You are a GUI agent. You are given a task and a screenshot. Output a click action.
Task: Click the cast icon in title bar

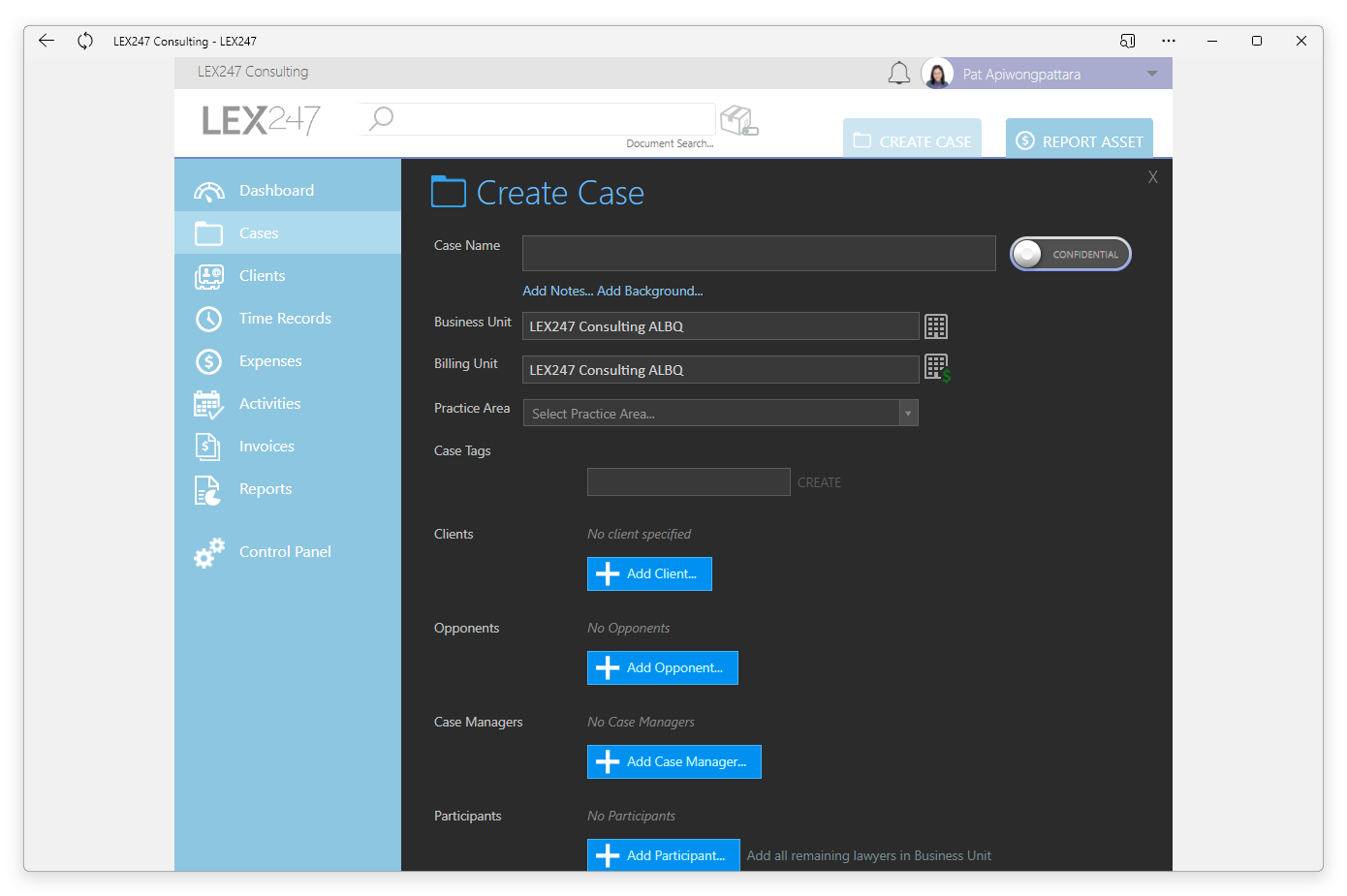tap(1127, 41)
